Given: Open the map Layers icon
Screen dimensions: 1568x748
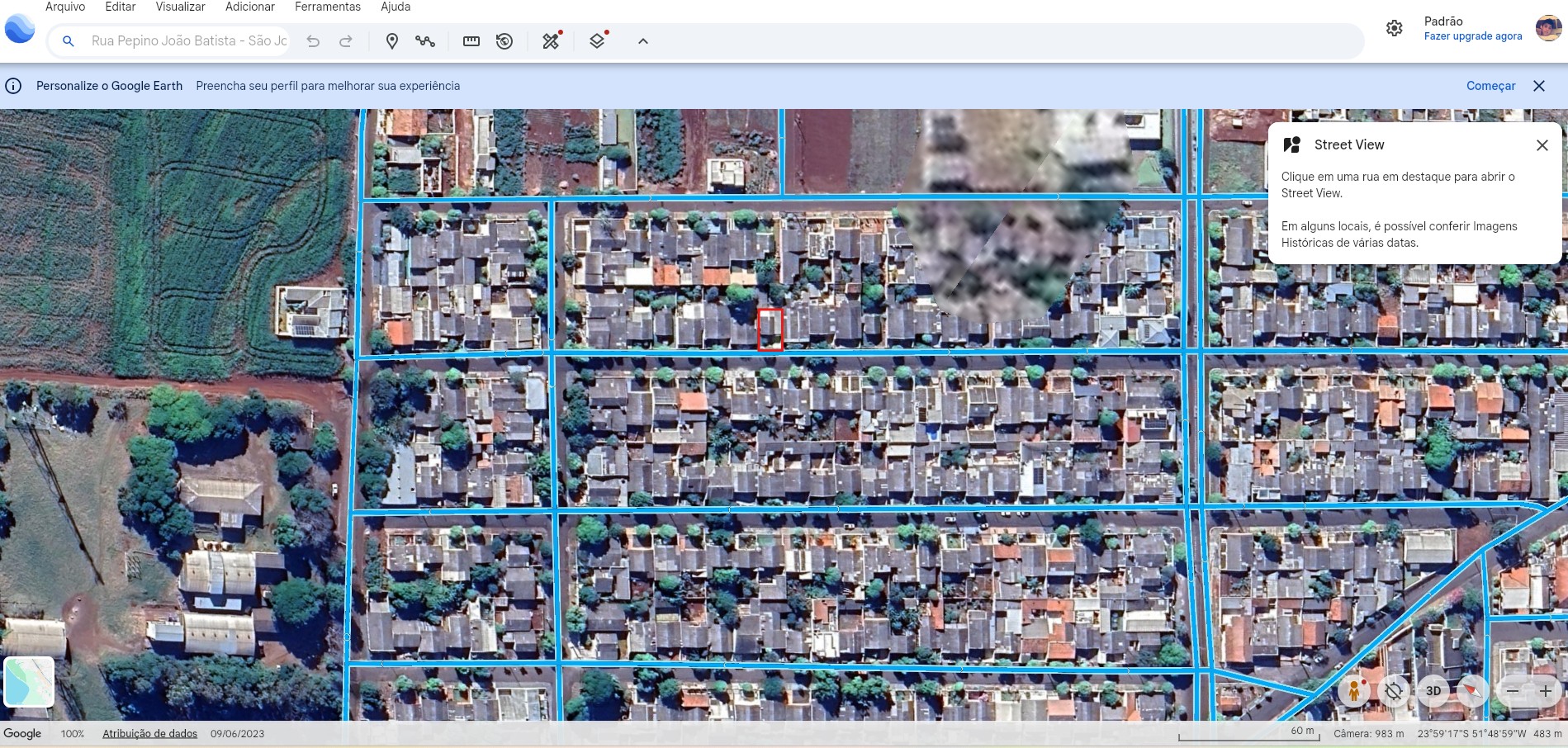Looking at the screenshot, I should tap(597, 41).
